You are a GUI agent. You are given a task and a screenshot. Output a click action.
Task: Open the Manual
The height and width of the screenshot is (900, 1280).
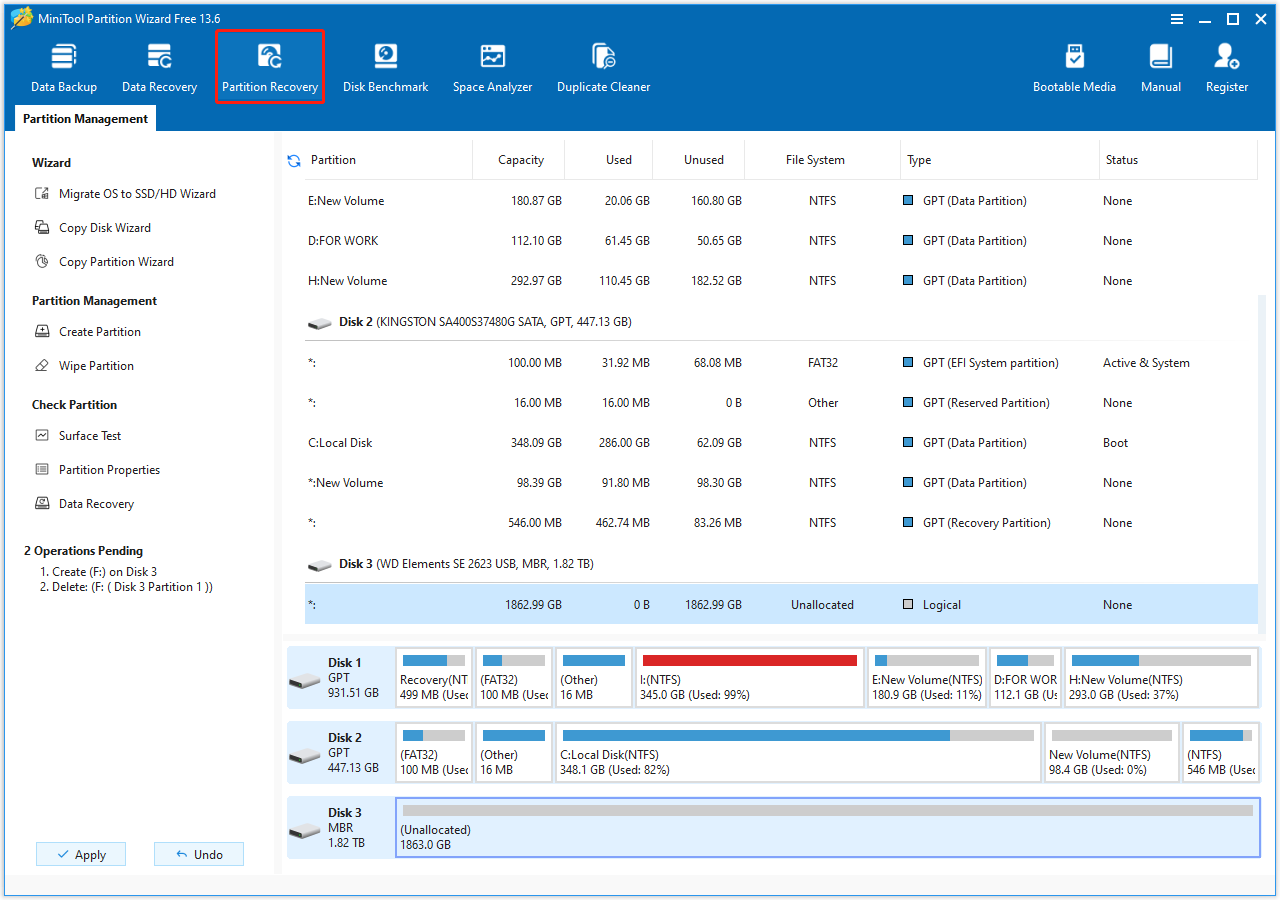1160,66
